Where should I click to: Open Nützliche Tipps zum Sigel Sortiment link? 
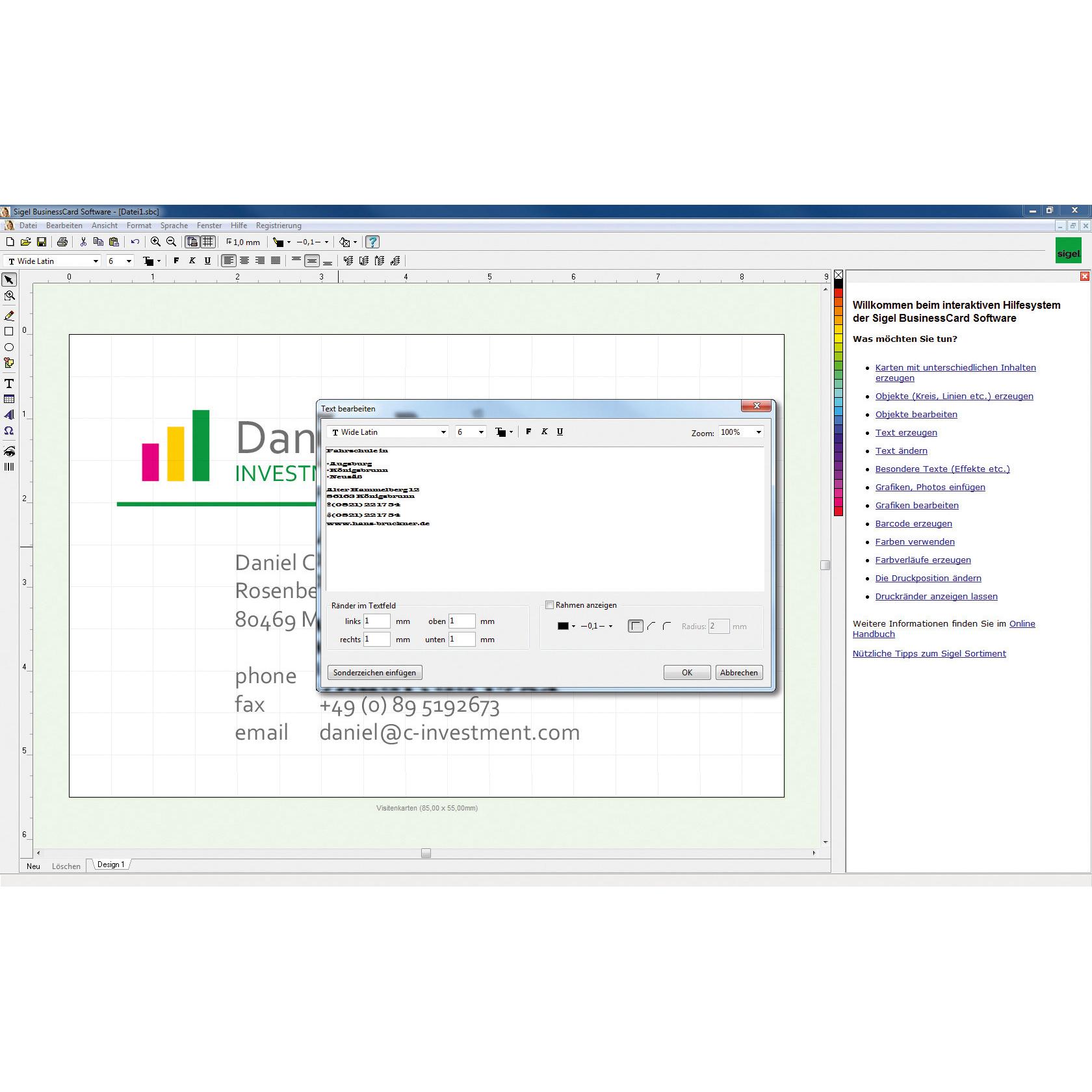tap(929, 654)
